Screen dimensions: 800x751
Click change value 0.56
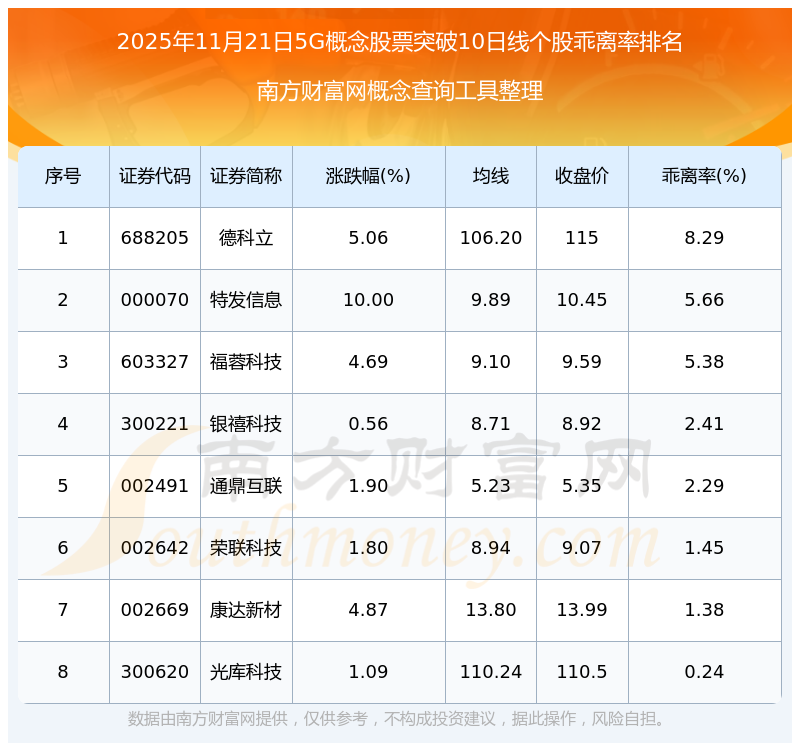click(368, 424)
